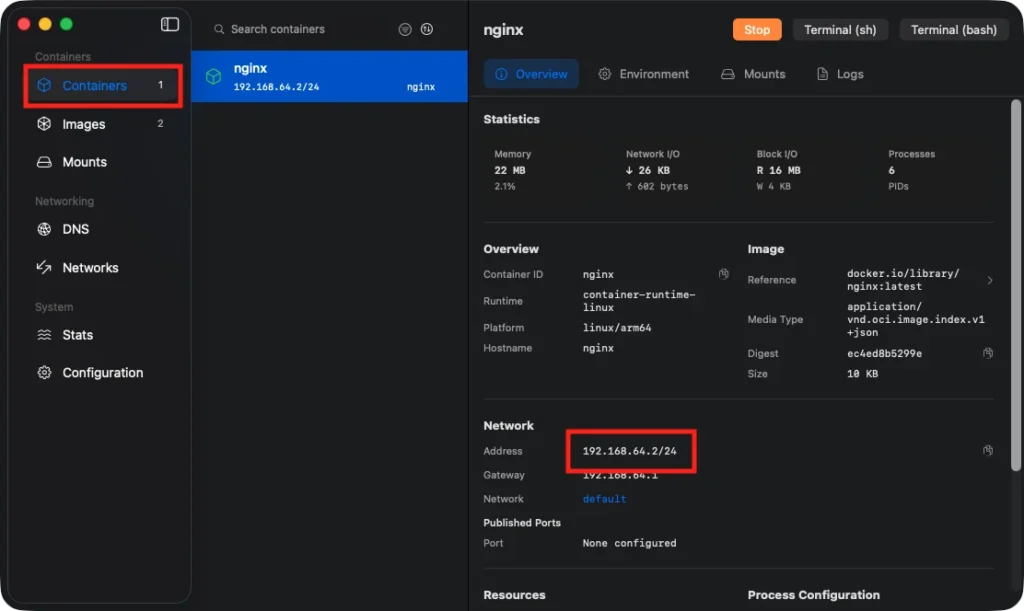Switch to the Mounts tab

pos(753,74)
